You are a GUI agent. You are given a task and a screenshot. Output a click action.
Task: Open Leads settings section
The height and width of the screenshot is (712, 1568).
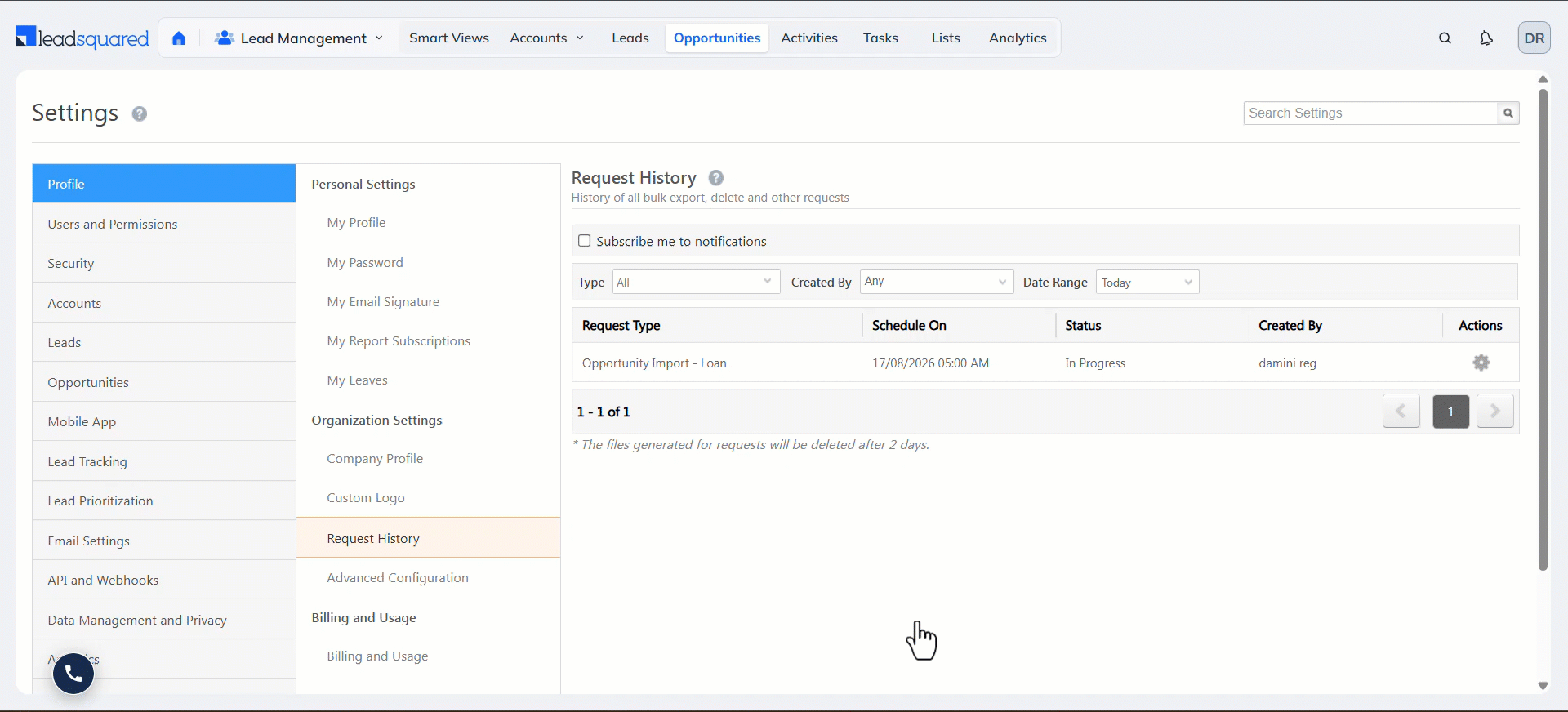(x=164, y=342)
